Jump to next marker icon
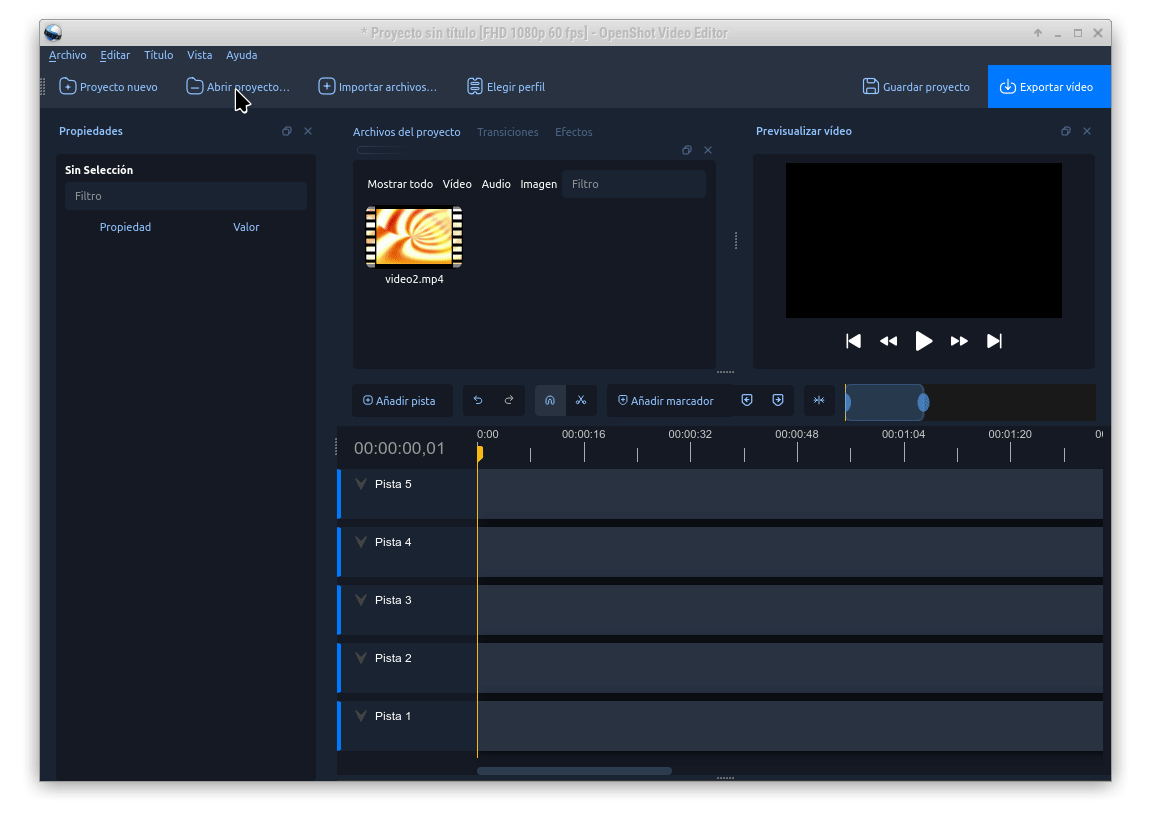Screen dimensions: 1150x822 coord(778,401)
